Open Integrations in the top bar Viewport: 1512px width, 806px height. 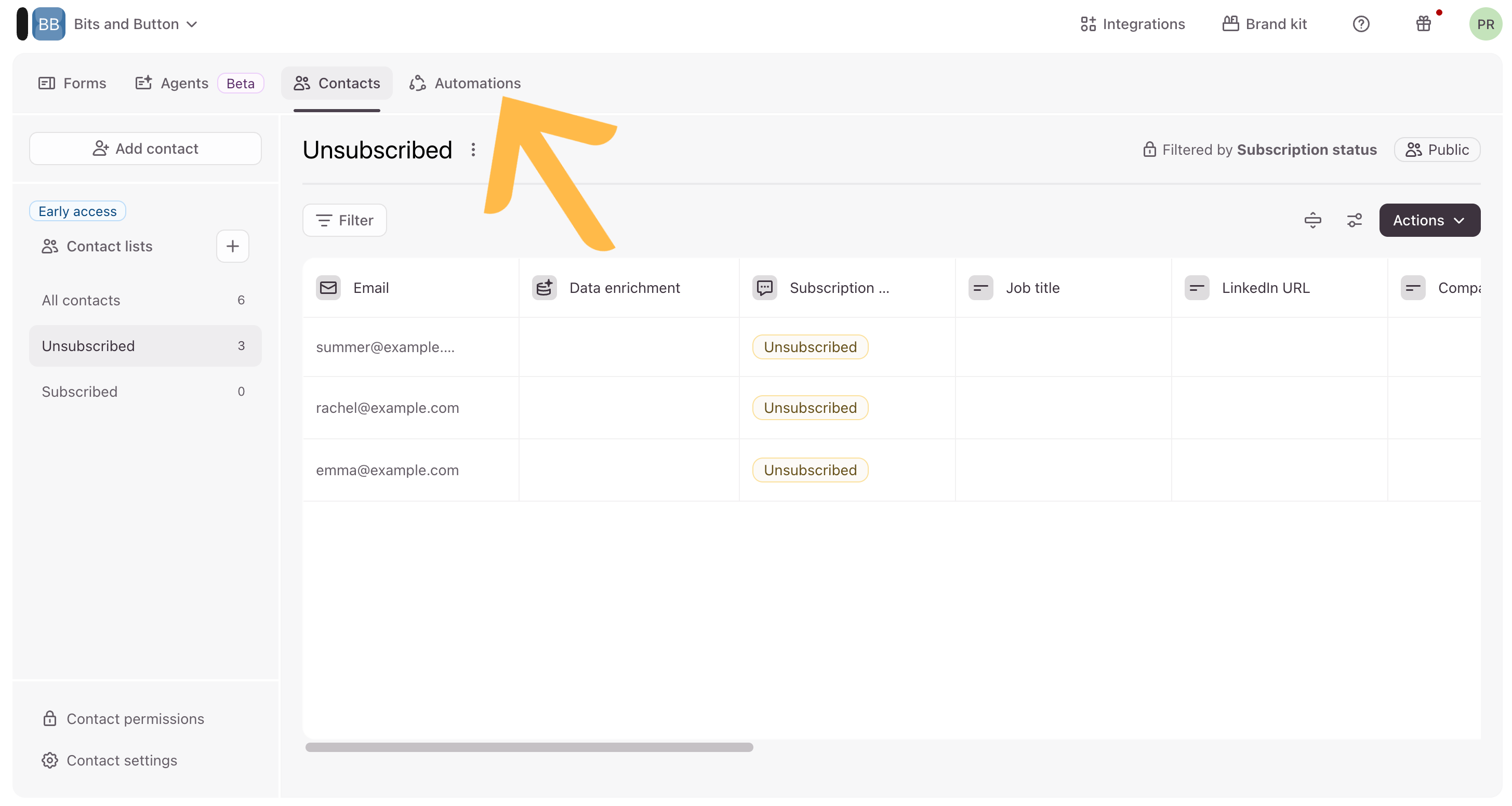click(x=1132, y=24)
